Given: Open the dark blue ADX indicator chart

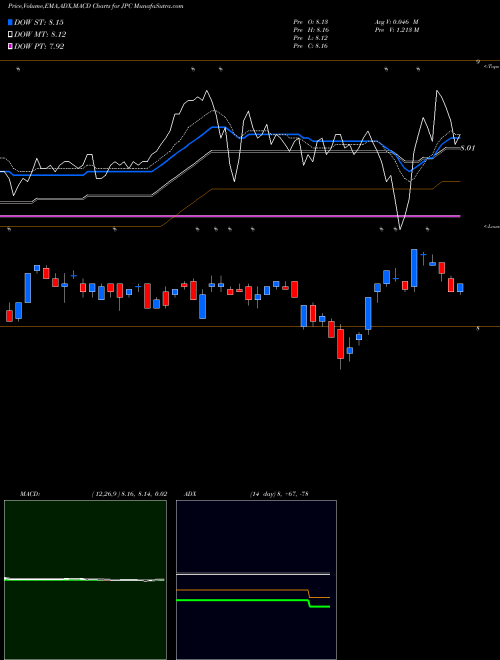Looking at the screenshot, I should [256, 580].
